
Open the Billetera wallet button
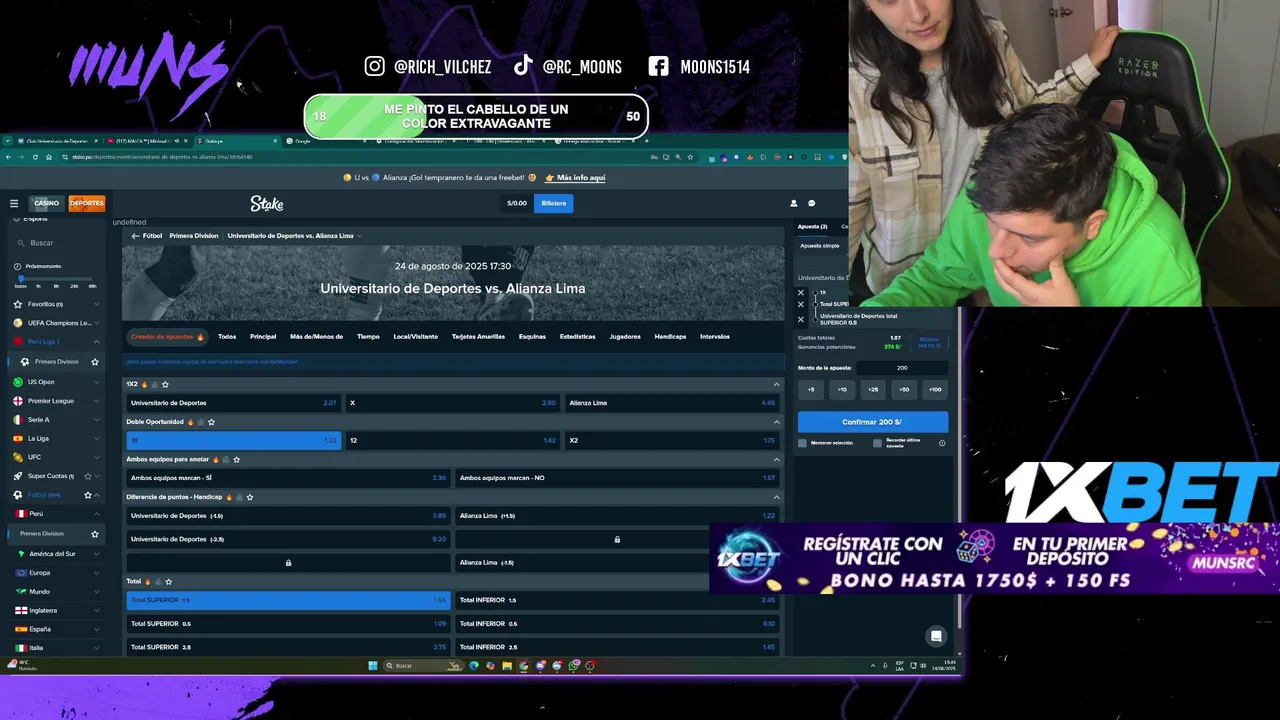click(x=554, y=203)
